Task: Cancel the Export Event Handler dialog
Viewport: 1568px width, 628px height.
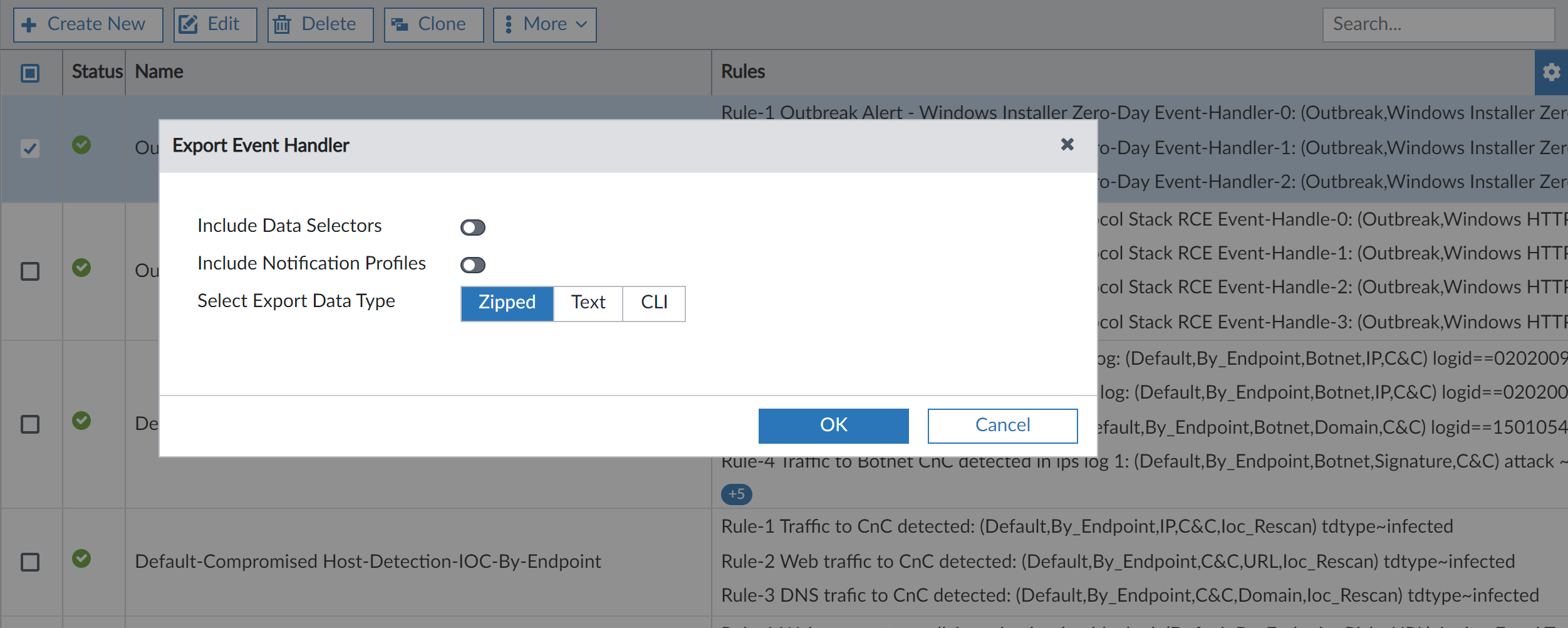Action: click(1001, 425)
